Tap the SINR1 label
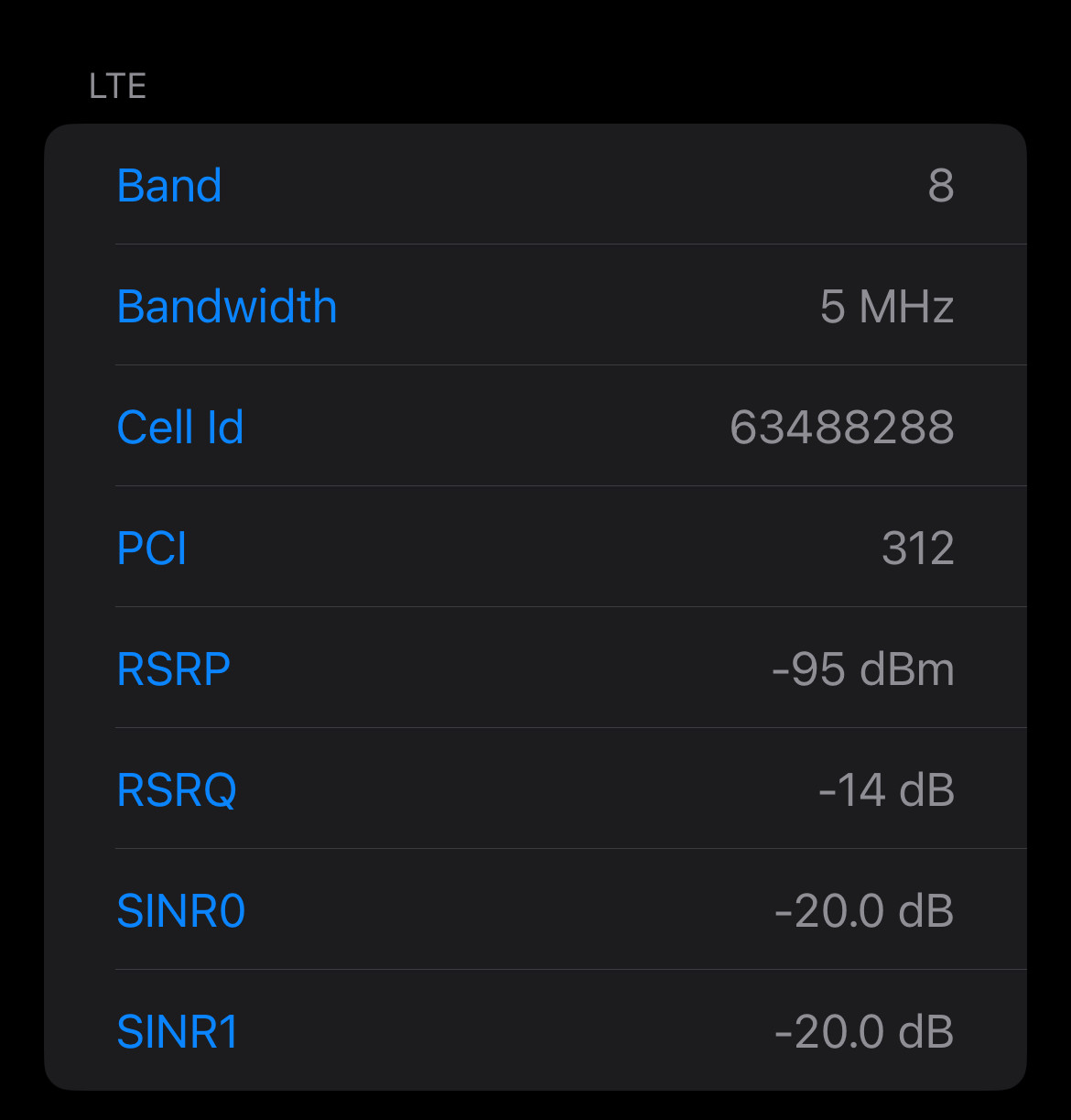Viewport: 1071px width, 1120px height. tap(178, 1032)
